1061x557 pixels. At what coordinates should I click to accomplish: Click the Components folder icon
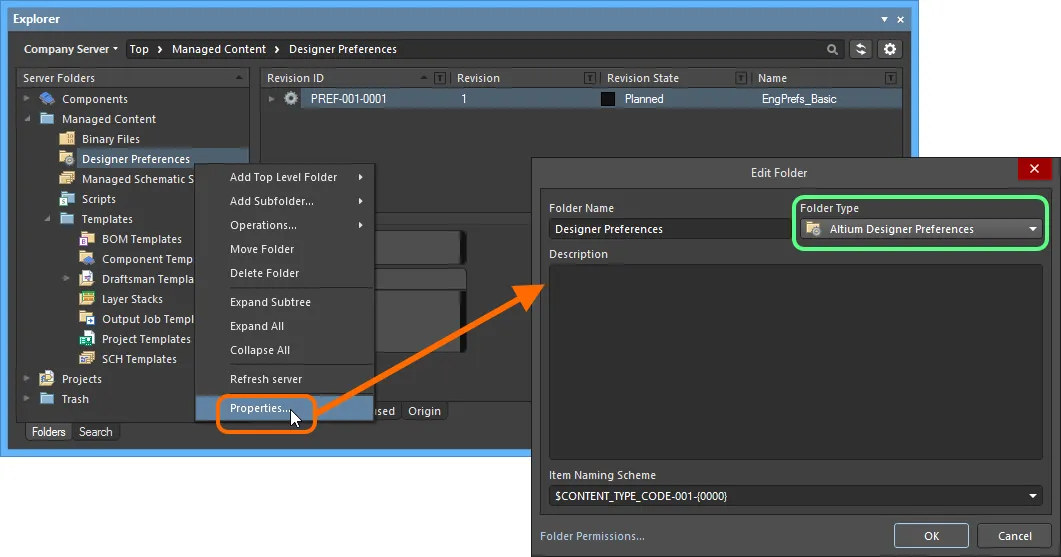(47, 99)
